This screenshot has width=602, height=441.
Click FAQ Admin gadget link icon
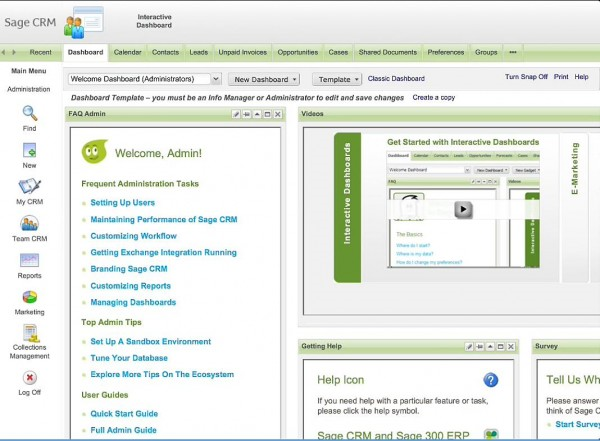tap(246, 114)
